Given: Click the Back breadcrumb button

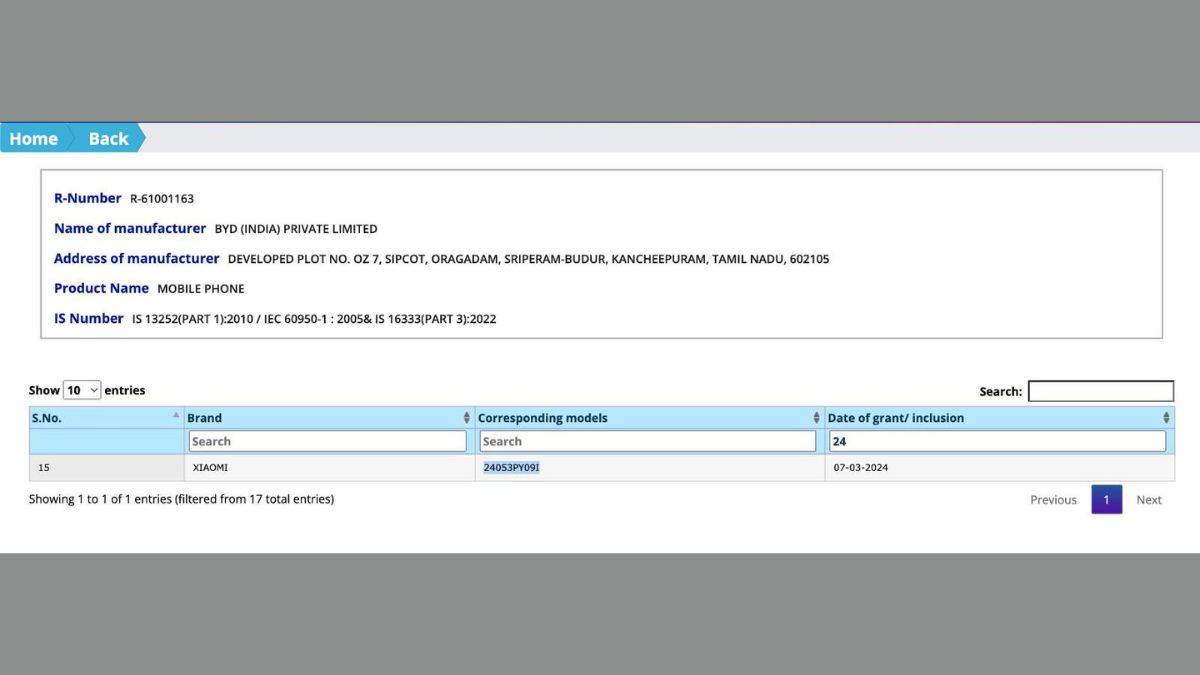Looking at the screenshot, I should pyautogui.click(x=108, y=138).
